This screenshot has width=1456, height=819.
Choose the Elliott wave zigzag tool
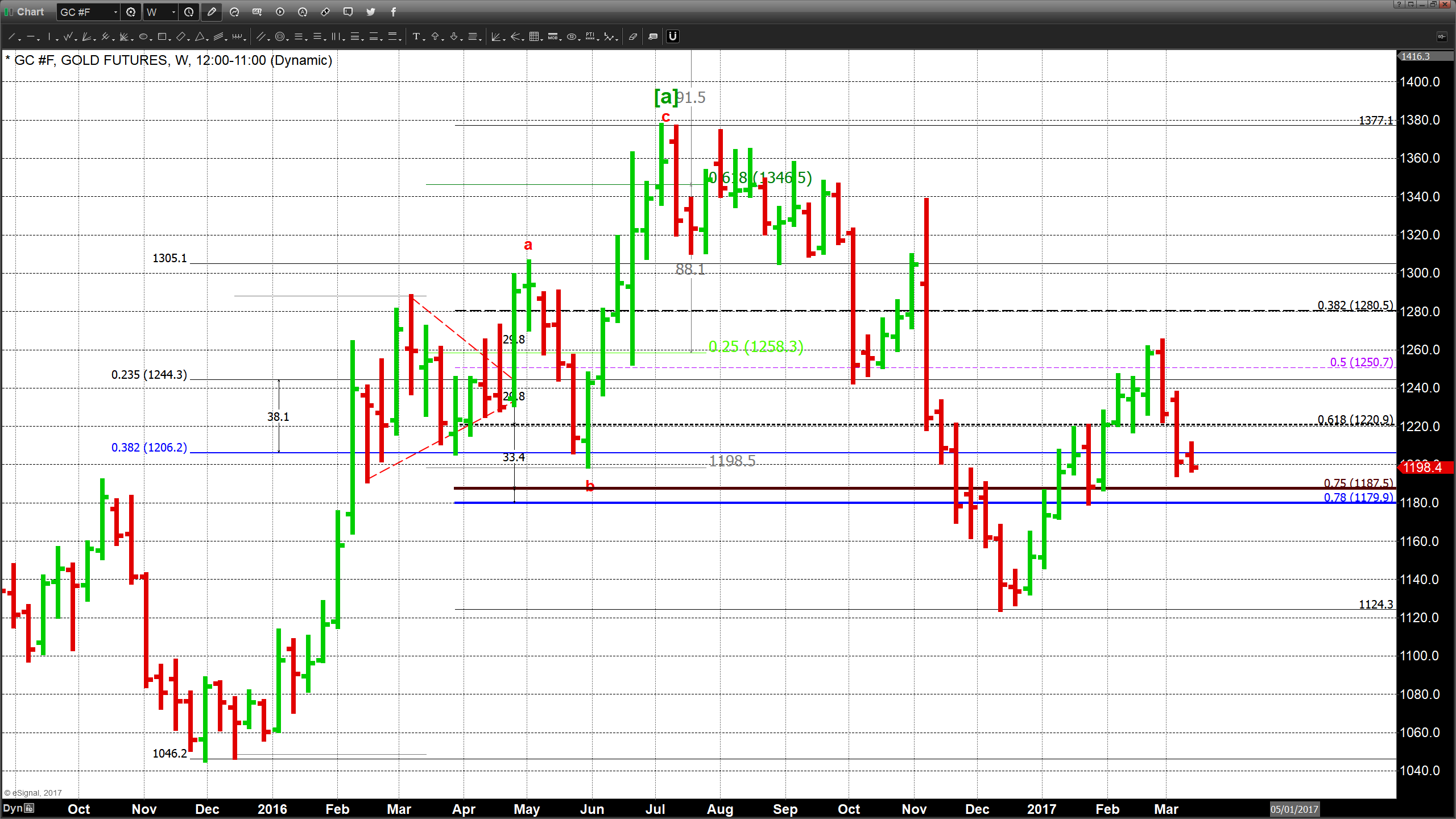click(x=68, y=37)
